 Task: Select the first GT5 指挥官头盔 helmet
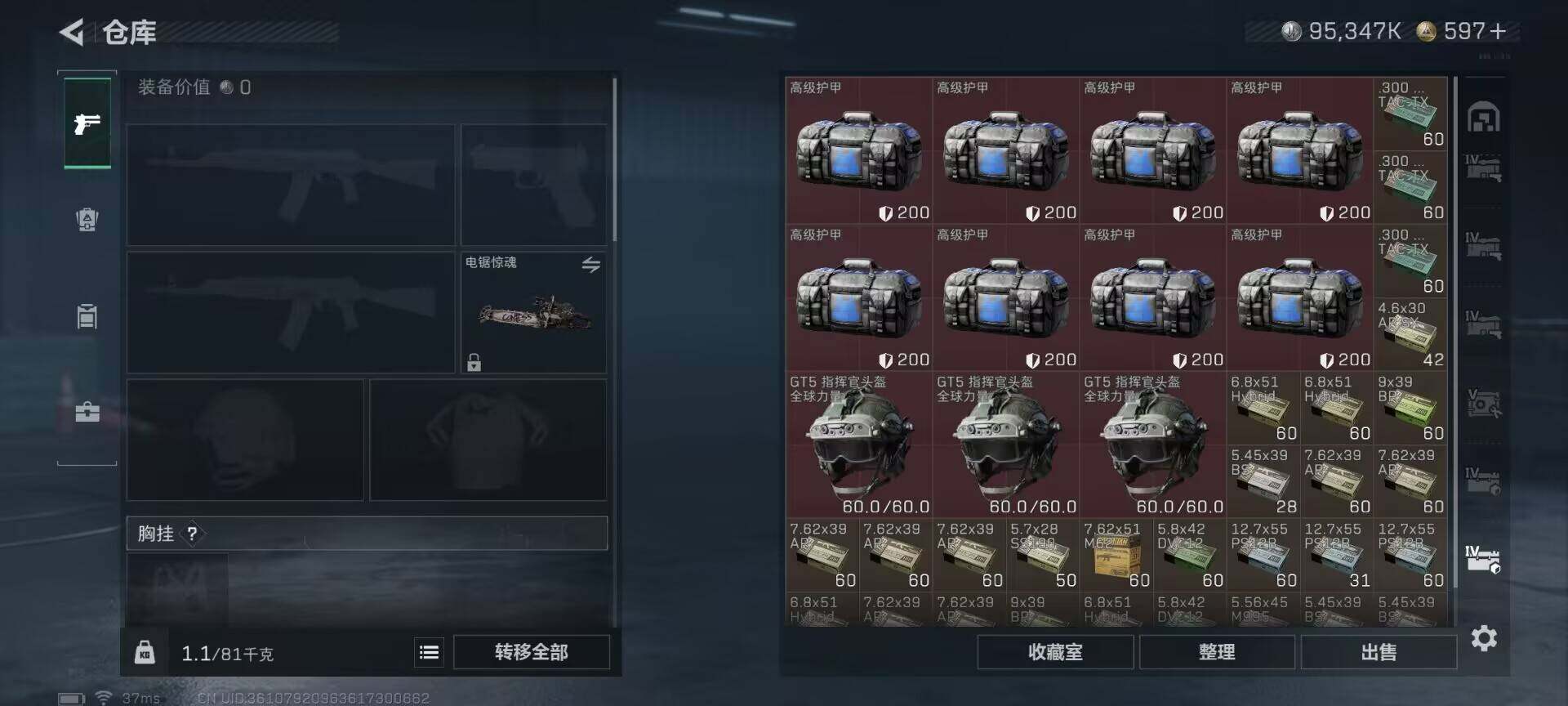pyautogui.click(x=859, y=445)
